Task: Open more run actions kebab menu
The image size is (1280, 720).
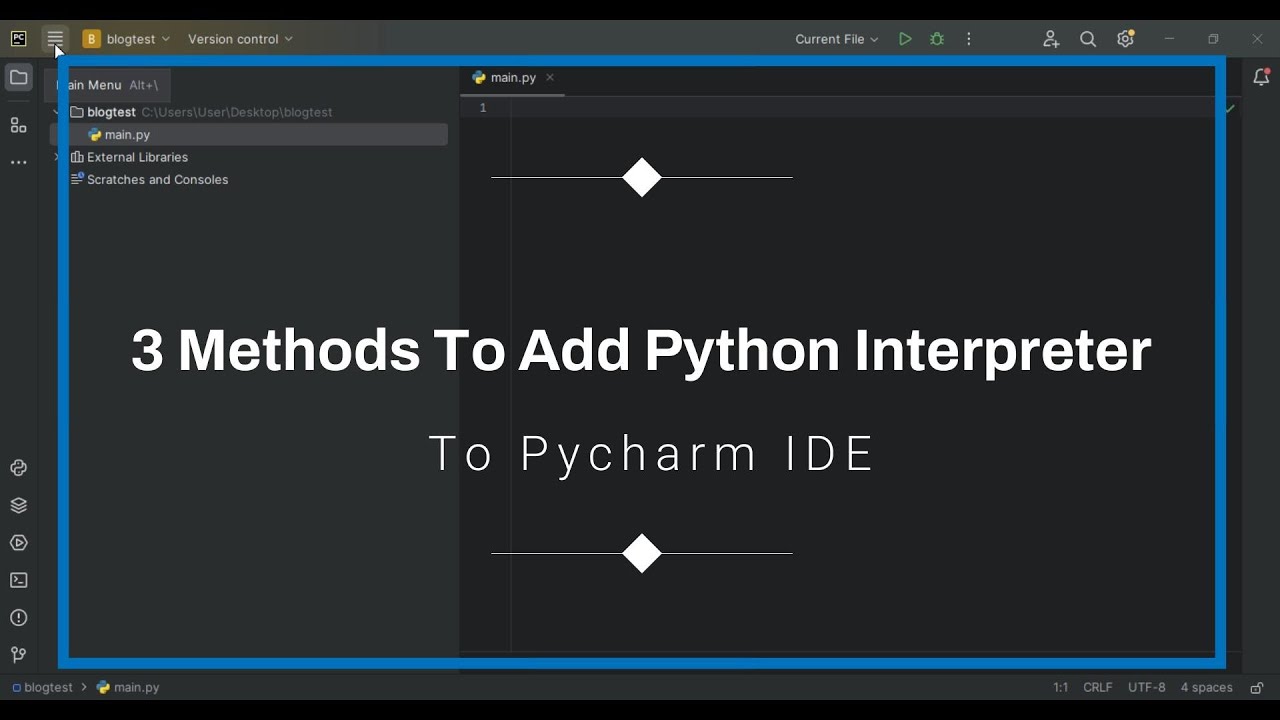Action: click(968, 39)
